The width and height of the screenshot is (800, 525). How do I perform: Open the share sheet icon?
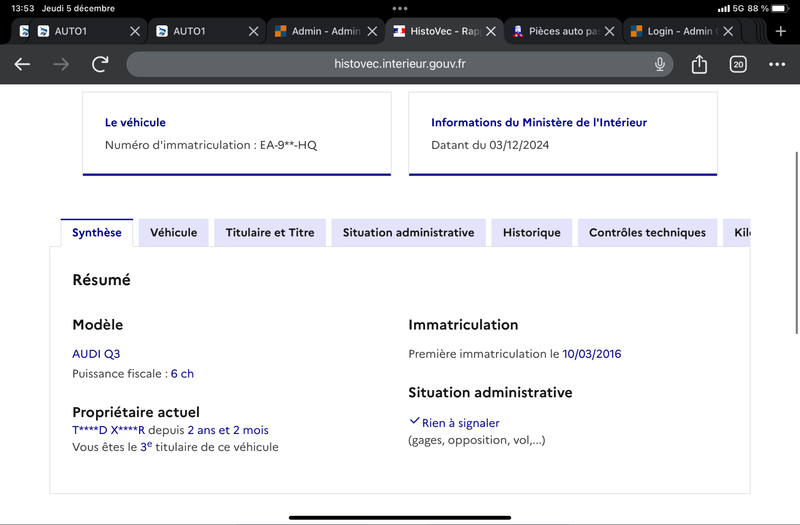pyautogui.click(x=699, y=64)
